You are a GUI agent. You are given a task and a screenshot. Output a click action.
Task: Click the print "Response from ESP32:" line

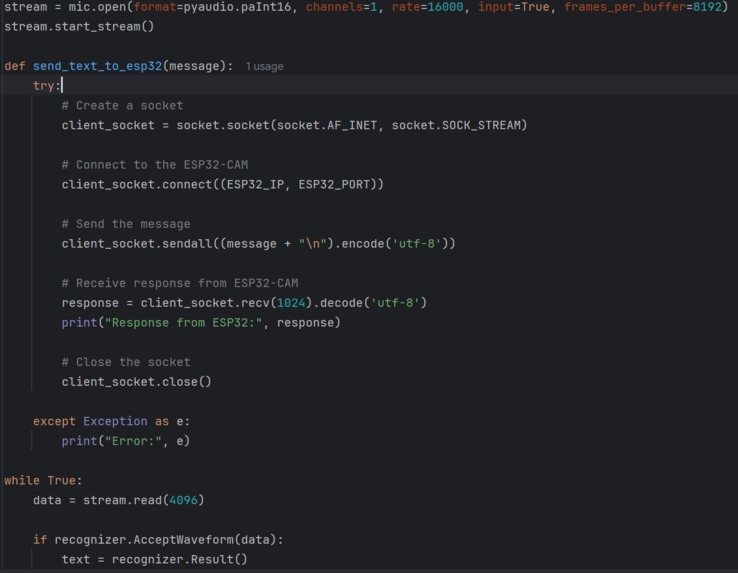pyautogui.click(x=201, y=323)
